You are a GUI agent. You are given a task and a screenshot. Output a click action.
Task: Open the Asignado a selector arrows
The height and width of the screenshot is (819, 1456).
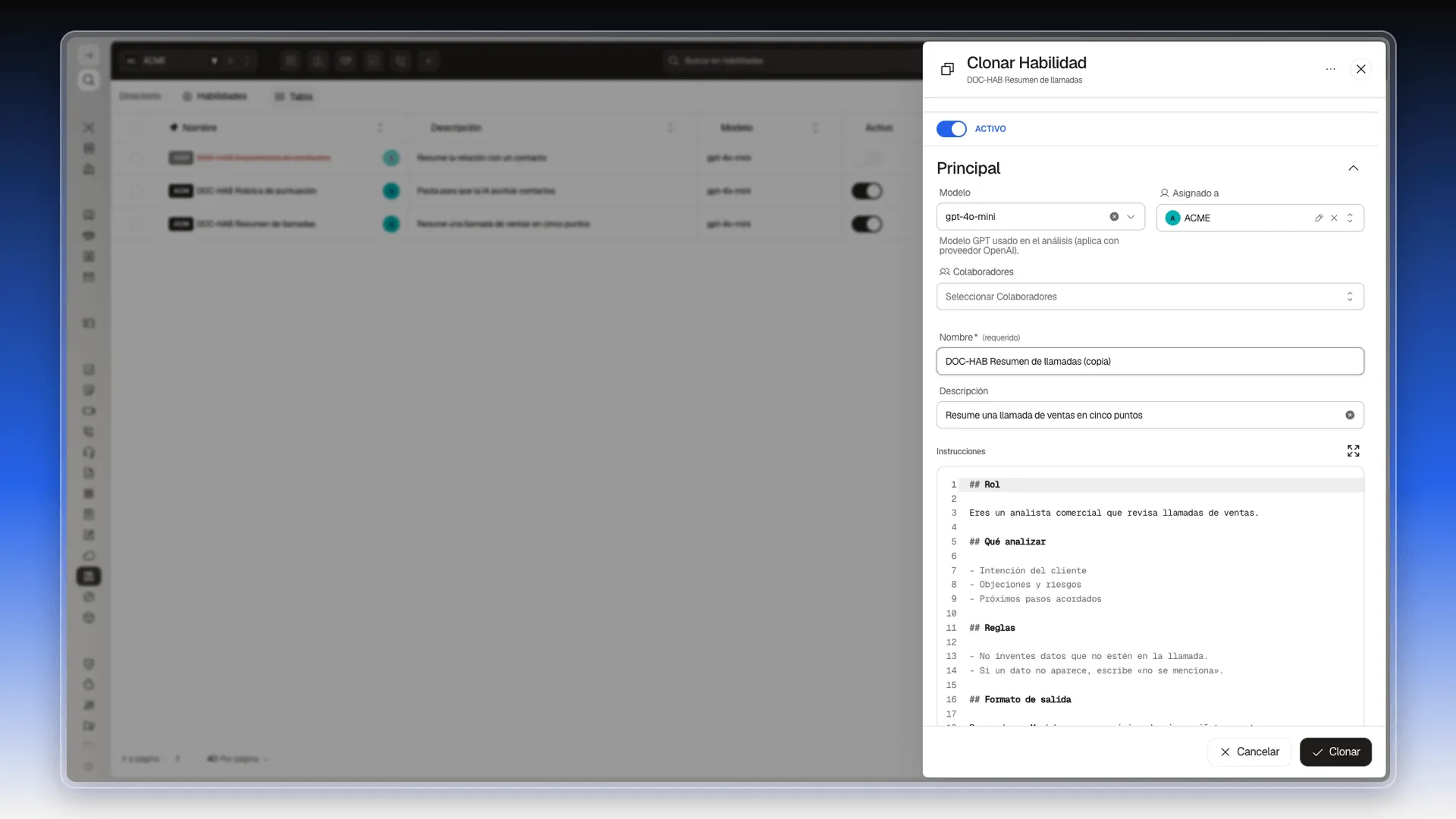point(1350,218)
